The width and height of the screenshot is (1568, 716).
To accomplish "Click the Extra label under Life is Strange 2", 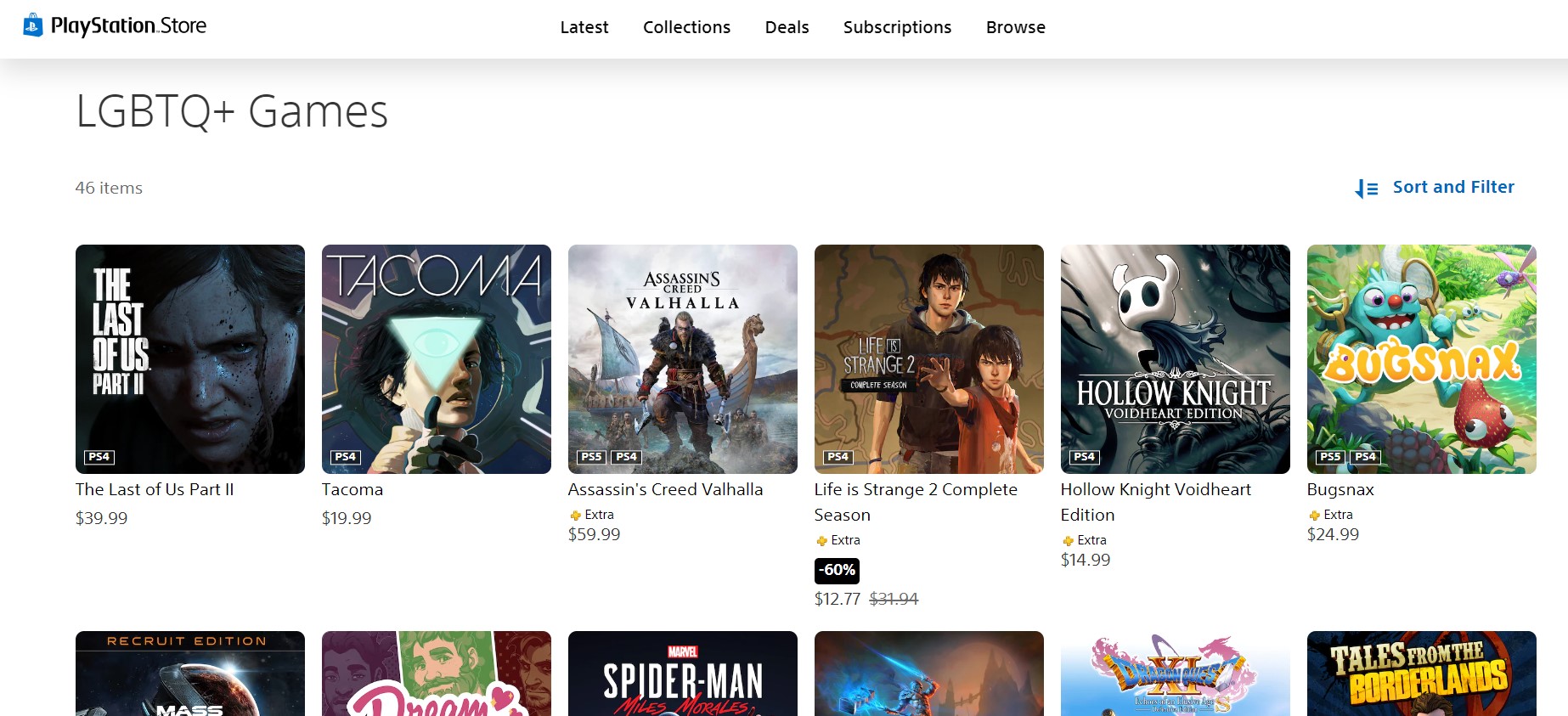I will 845,540.
